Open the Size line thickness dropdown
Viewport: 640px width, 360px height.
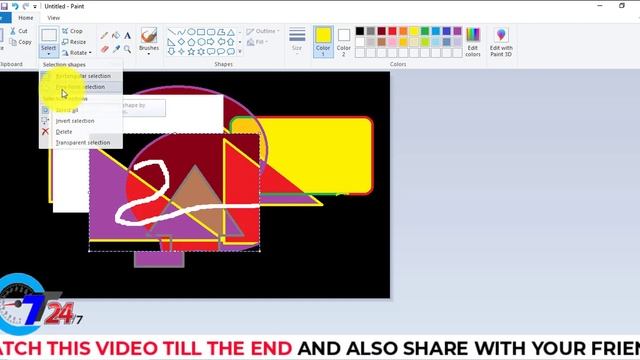tap(297, 41)
